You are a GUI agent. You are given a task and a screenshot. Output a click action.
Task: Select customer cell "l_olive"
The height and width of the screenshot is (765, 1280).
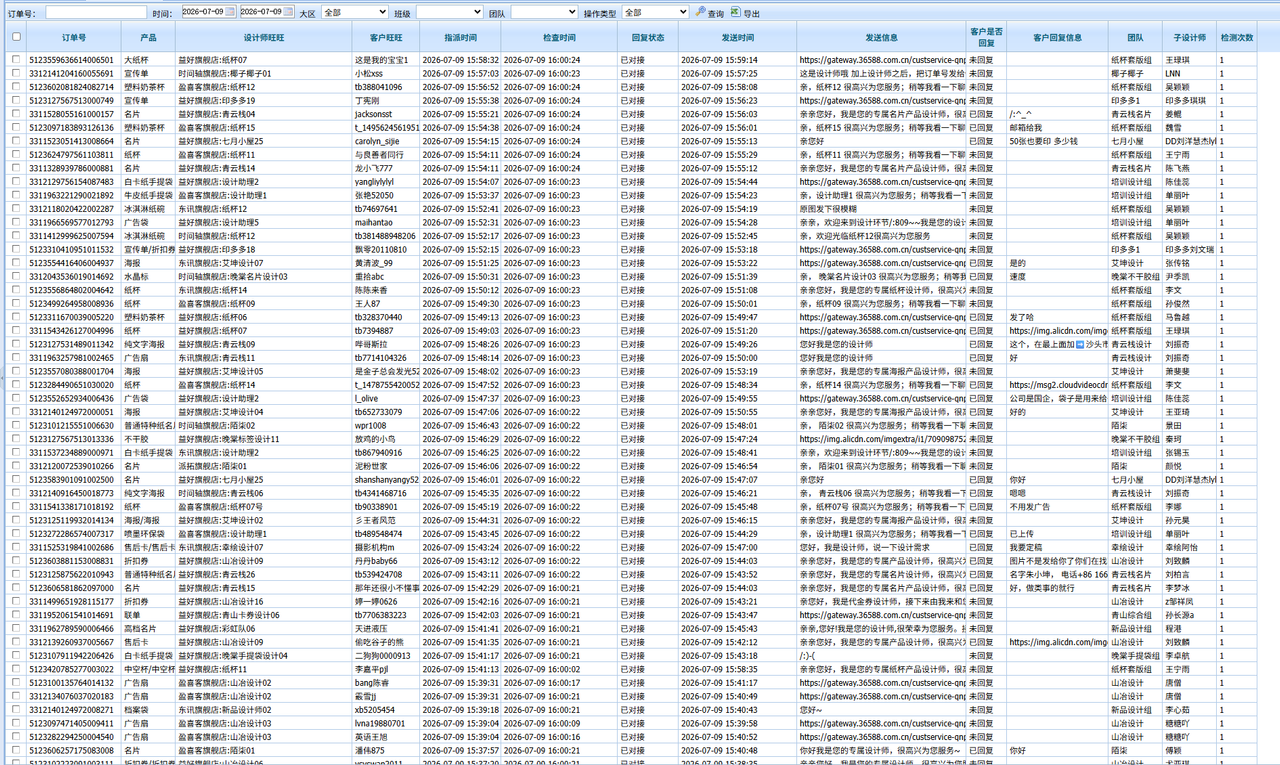point(387,398)
